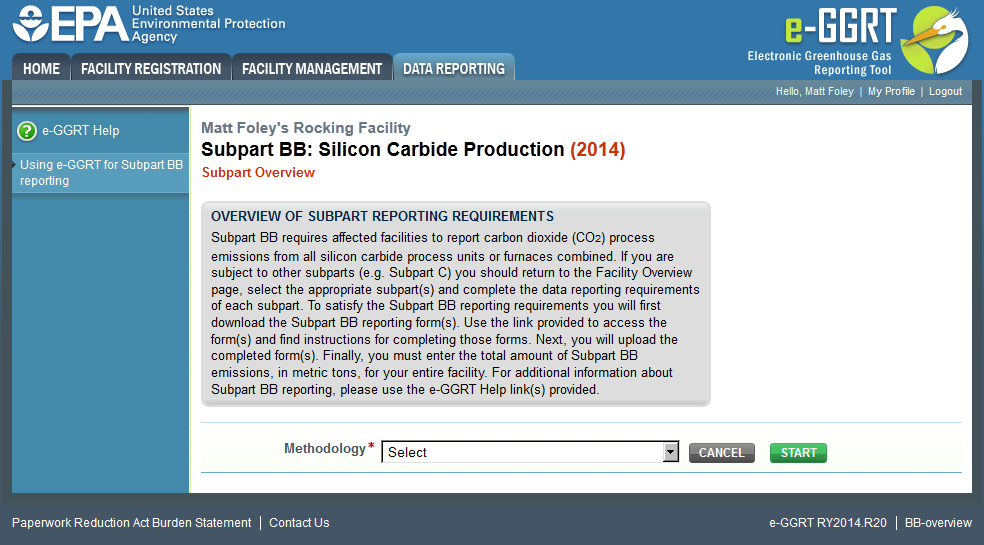Open the My Profile link

(891, 92)
